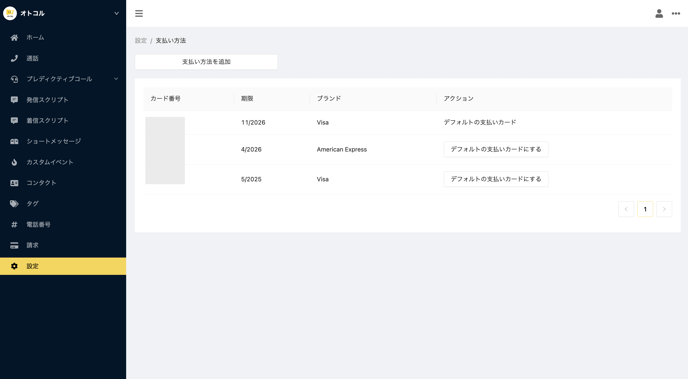Click the 設定 breadcrumb link
Viewport: 688px width, 379px height.
(140, 41)
